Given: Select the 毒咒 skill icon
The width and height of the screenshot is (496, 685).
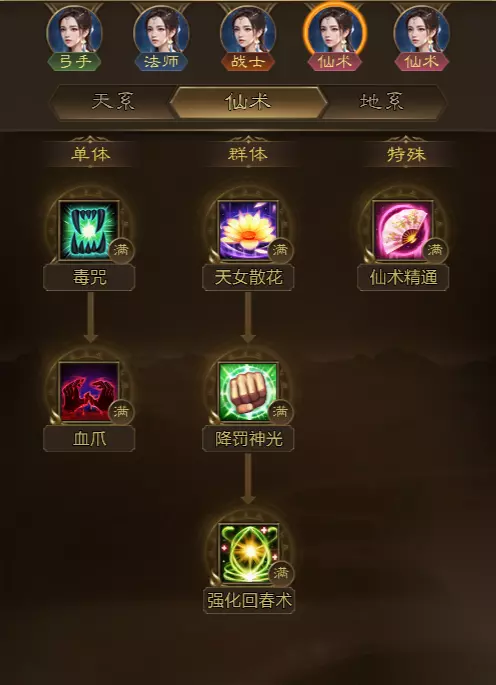Looking at the screenshot, I should coord(89,230).
